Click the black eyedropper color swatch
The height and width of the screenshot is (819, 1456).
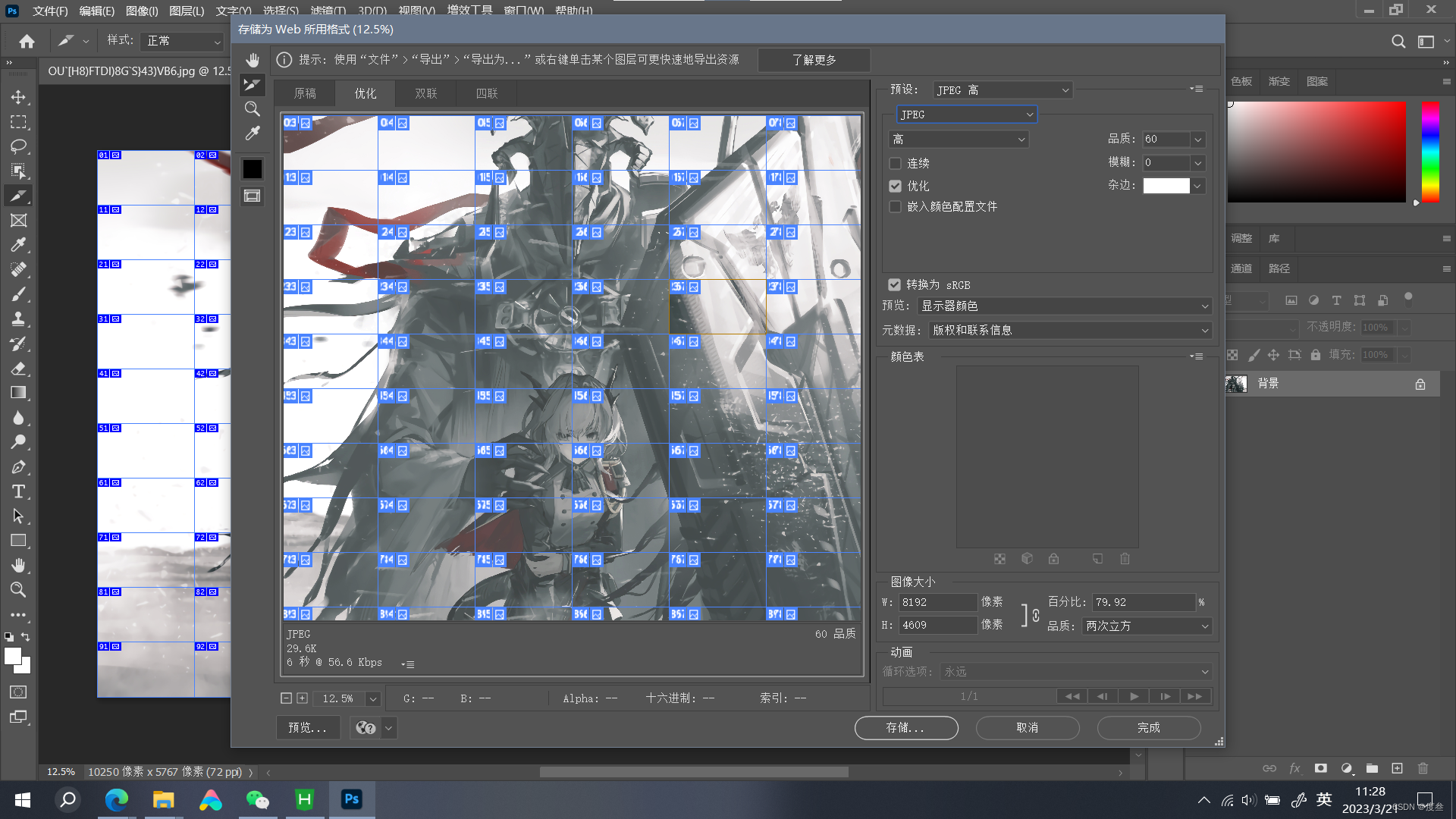pyautogui.click(x=253, y=169)
